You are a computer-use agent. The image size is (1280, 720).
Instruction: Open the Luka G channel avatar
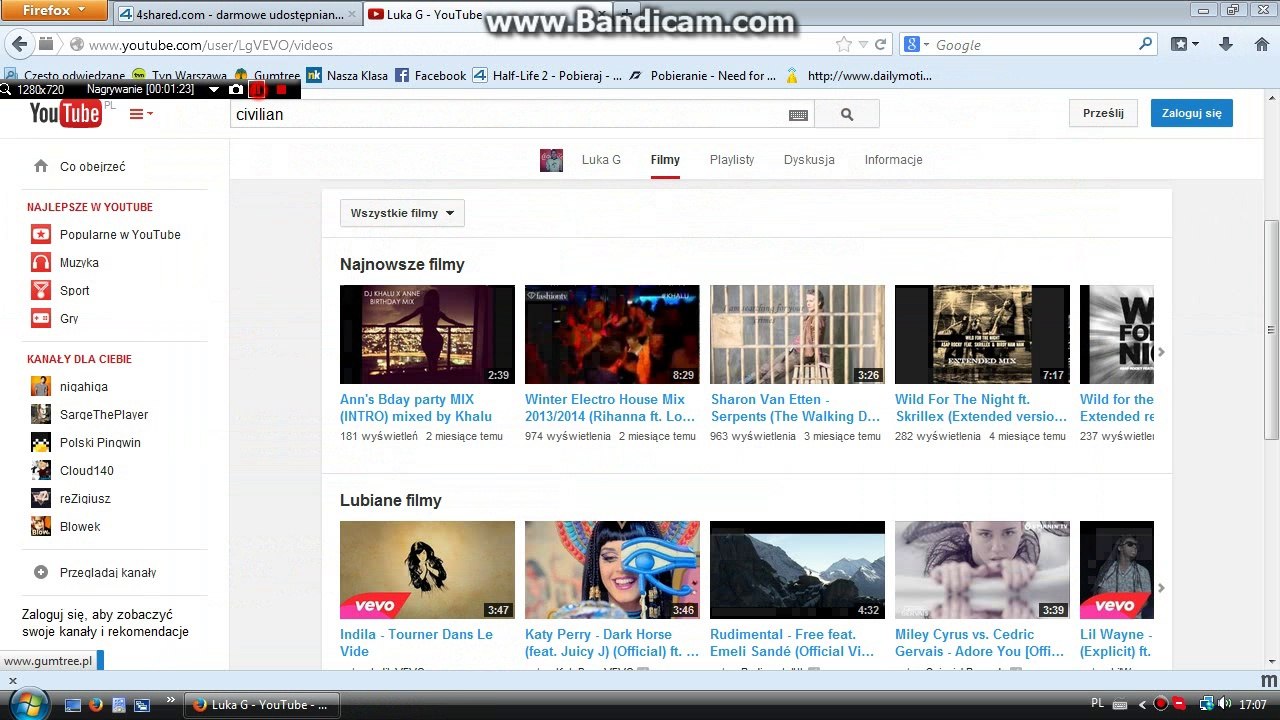pos(551,160)
